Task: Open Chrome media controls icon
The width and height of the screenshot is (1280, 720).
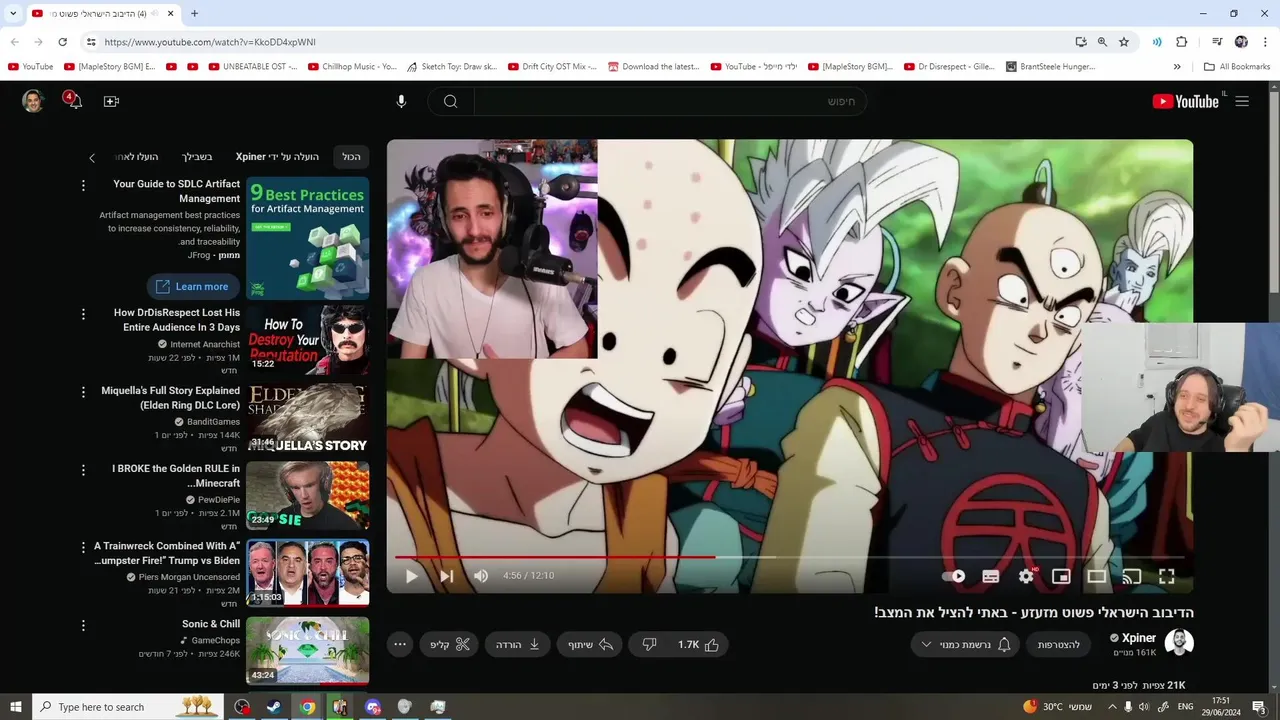Action: (1217, 42)
